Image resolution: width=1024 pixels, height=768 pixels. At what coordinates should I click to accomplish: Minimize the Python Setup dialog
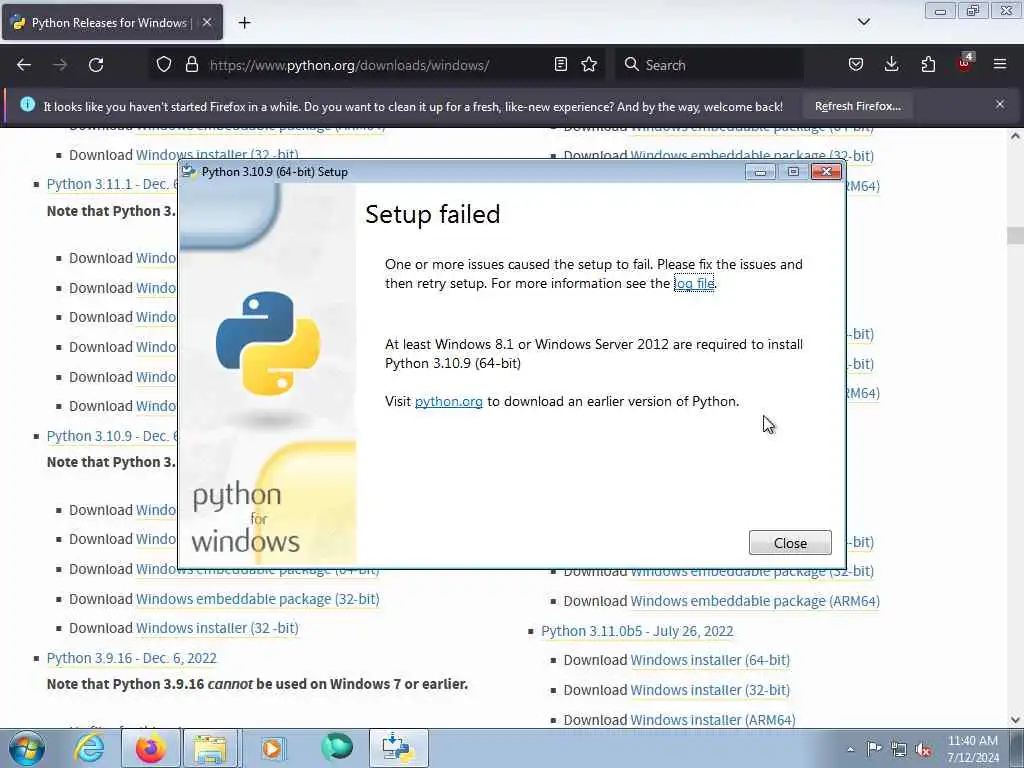760,172
